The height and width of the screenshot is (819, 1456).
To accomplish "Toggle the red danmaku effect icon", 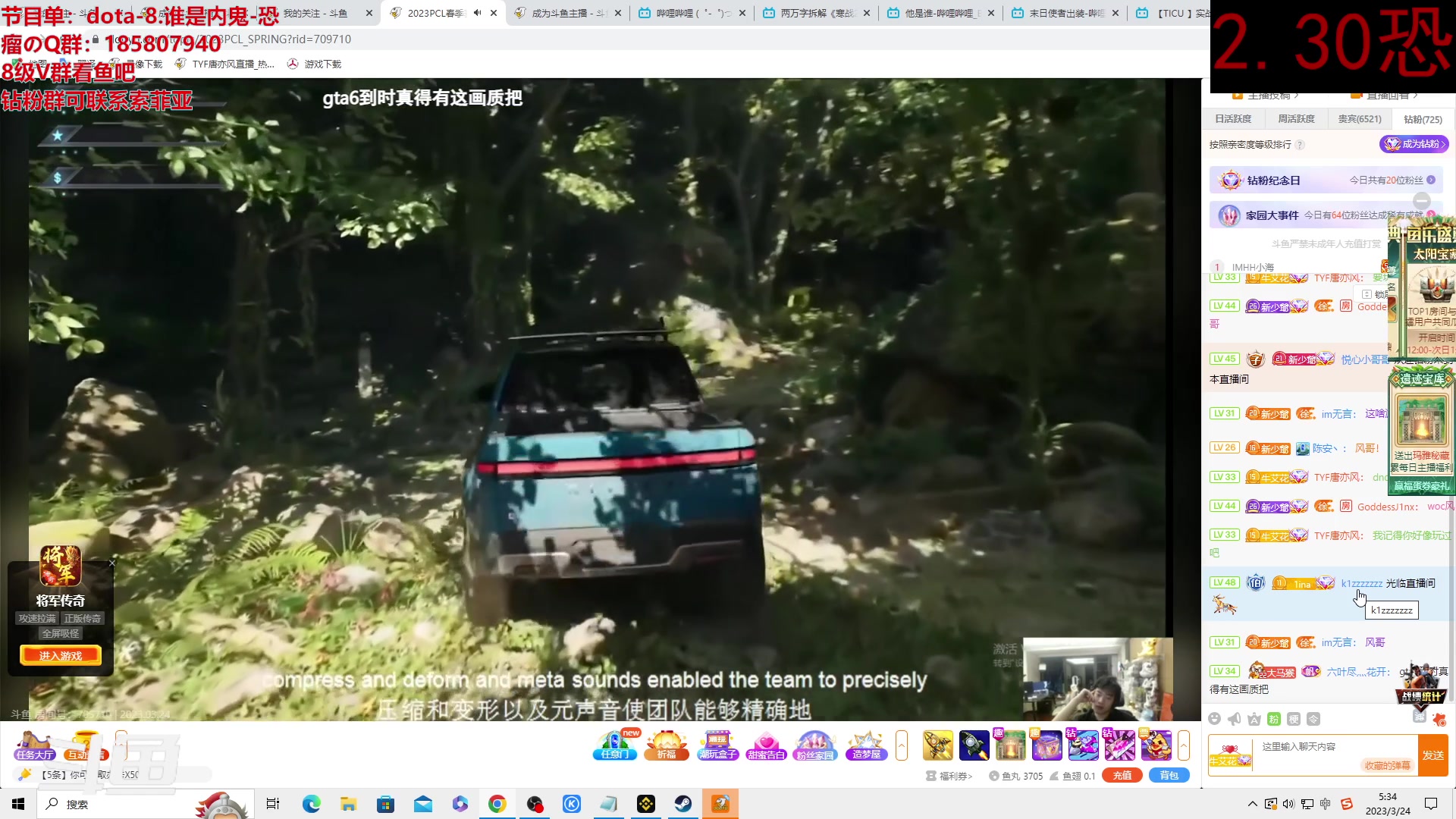I will click(x=1439, y=719).
